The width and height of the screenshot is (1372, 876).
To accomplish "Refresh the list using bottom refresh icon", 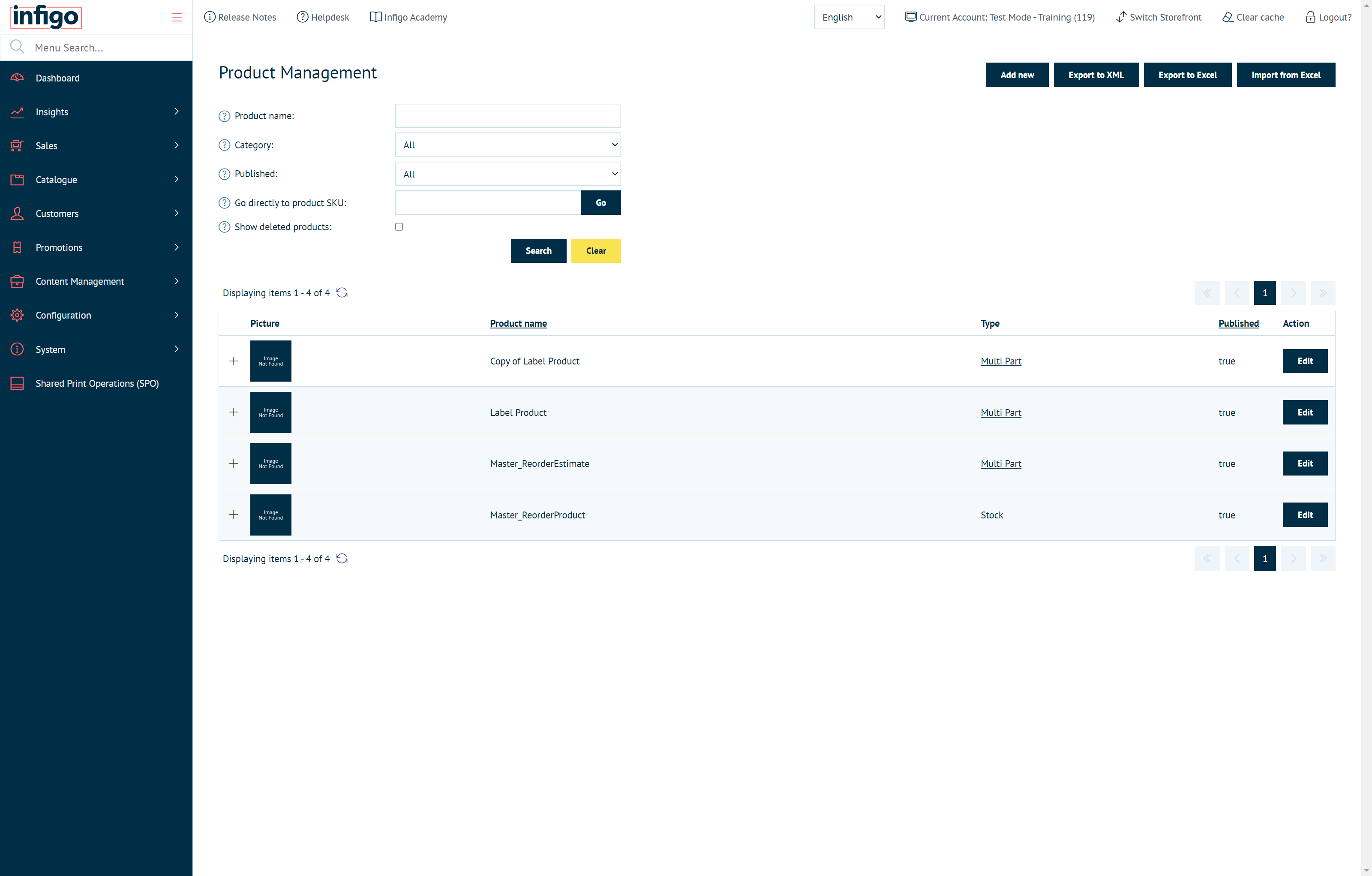I will click(342, 558).
